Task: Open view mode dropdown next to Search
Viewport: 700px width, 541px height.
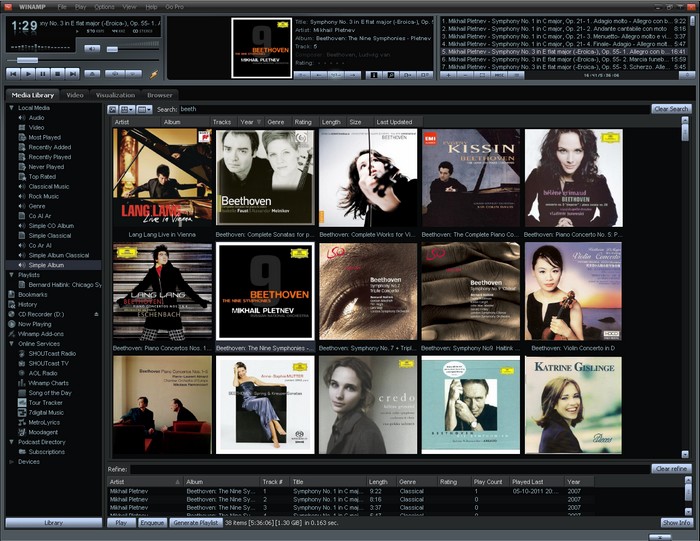Action: [127, 109]
